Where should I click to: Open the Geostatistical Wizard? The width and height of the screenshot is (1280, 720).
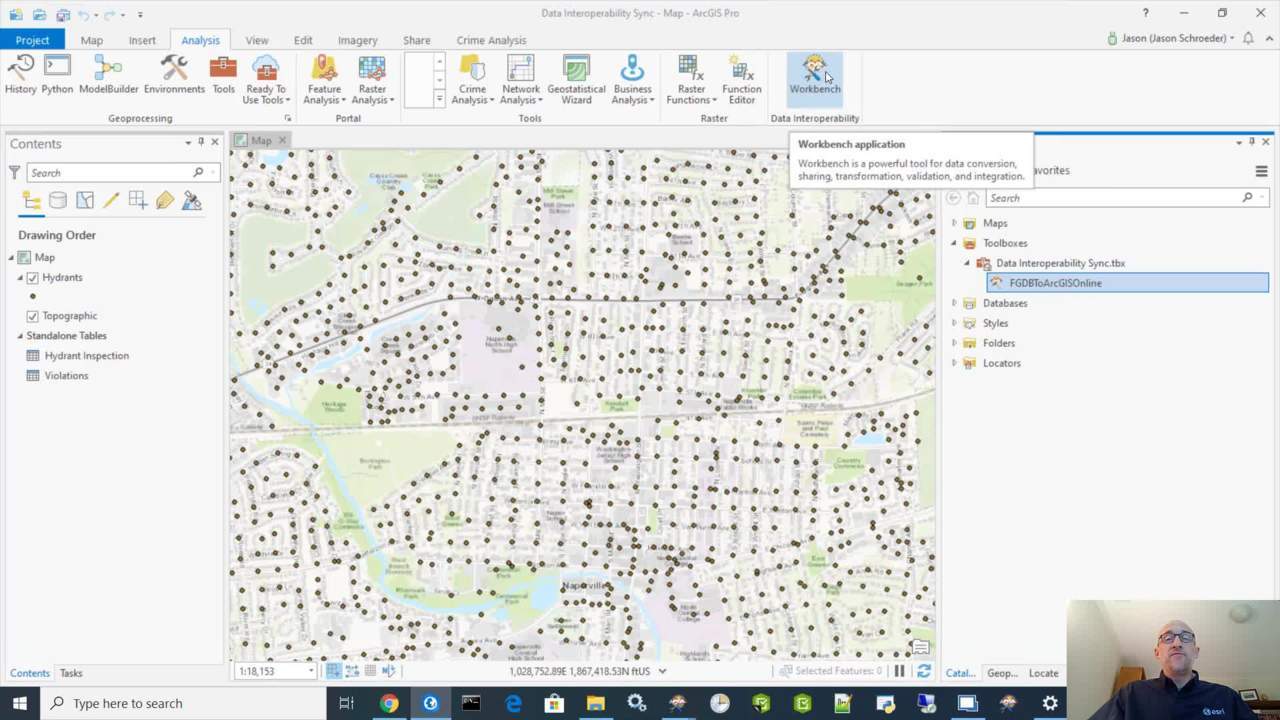(x=576, y=76)
